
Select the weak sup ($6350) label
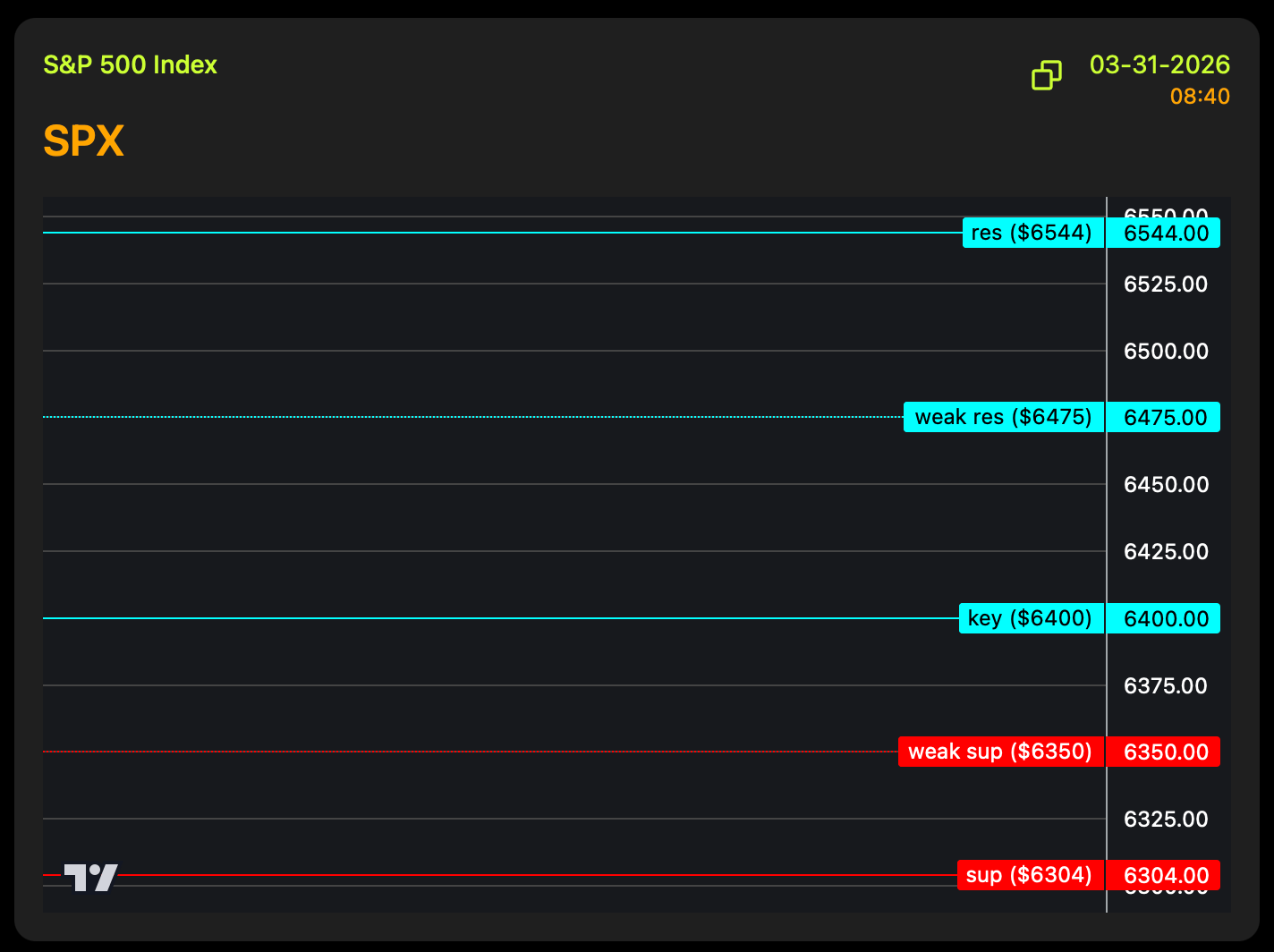point(1001,752)
